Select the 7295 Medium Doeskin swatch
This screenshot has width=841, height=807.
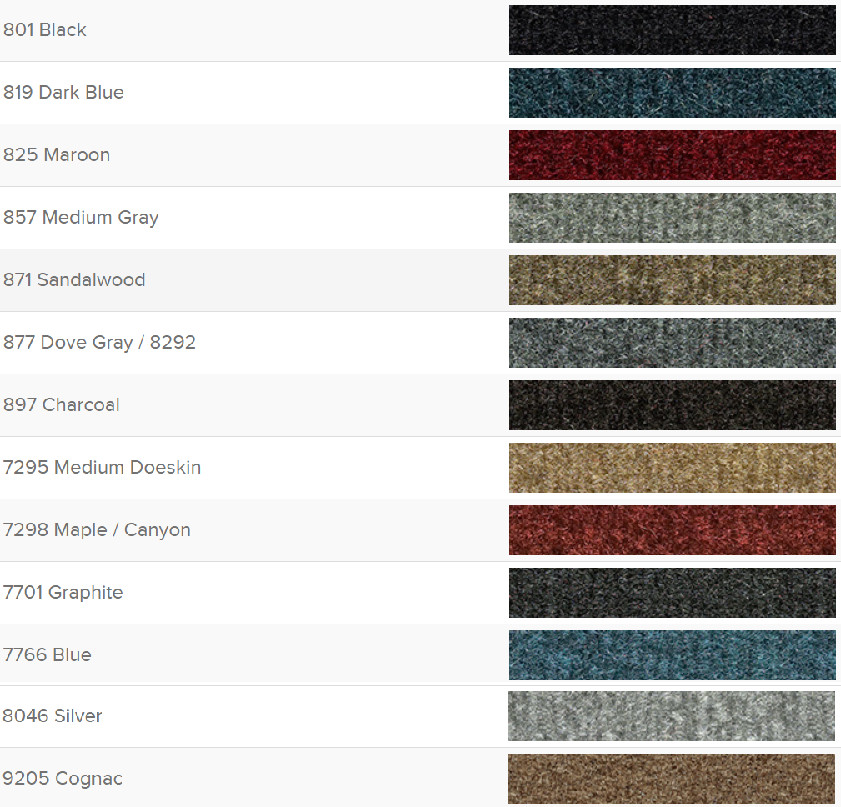coord(672,468)
